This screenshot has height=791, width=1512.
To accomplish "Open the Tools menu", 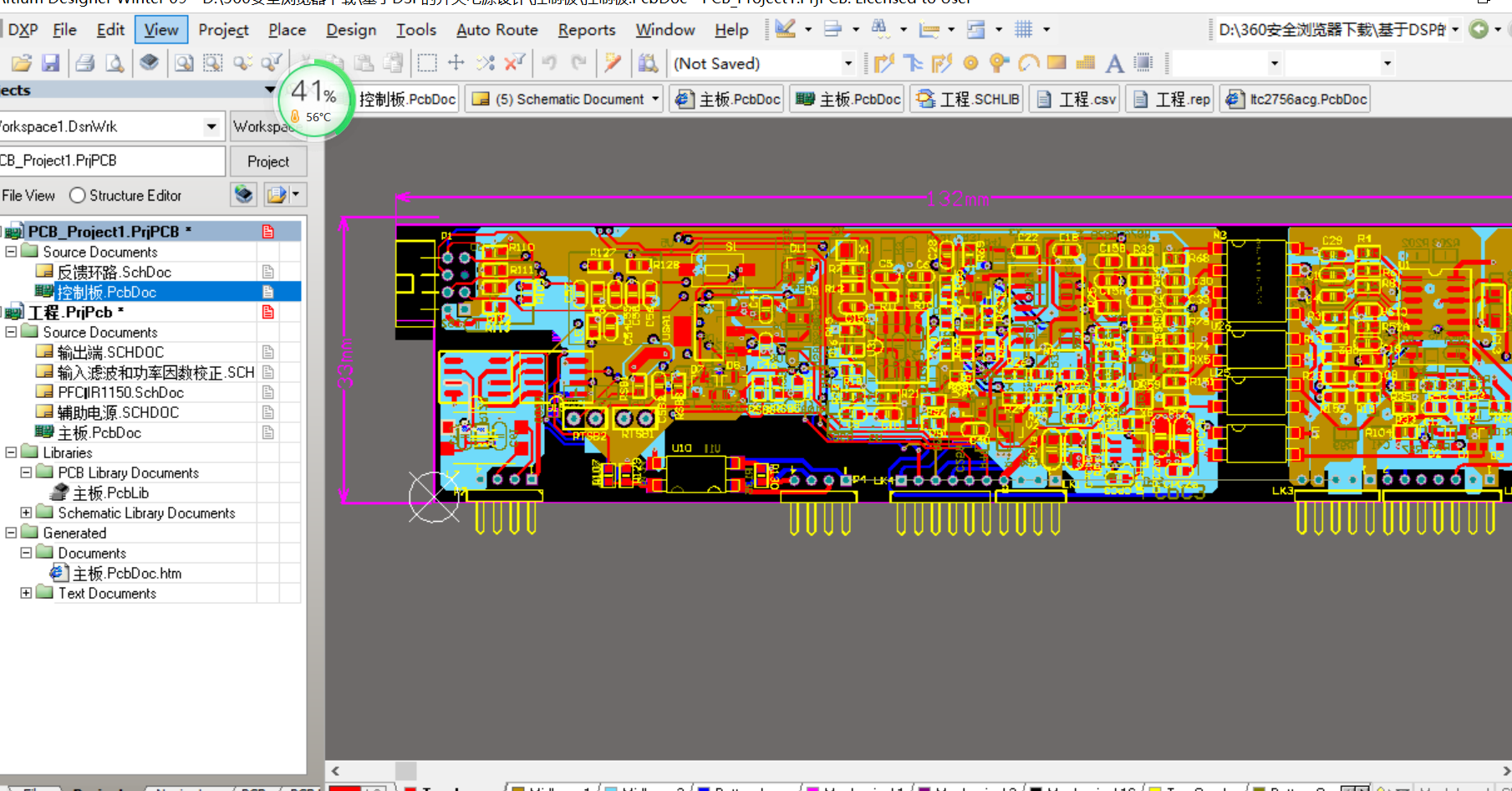I will (416, 29).
